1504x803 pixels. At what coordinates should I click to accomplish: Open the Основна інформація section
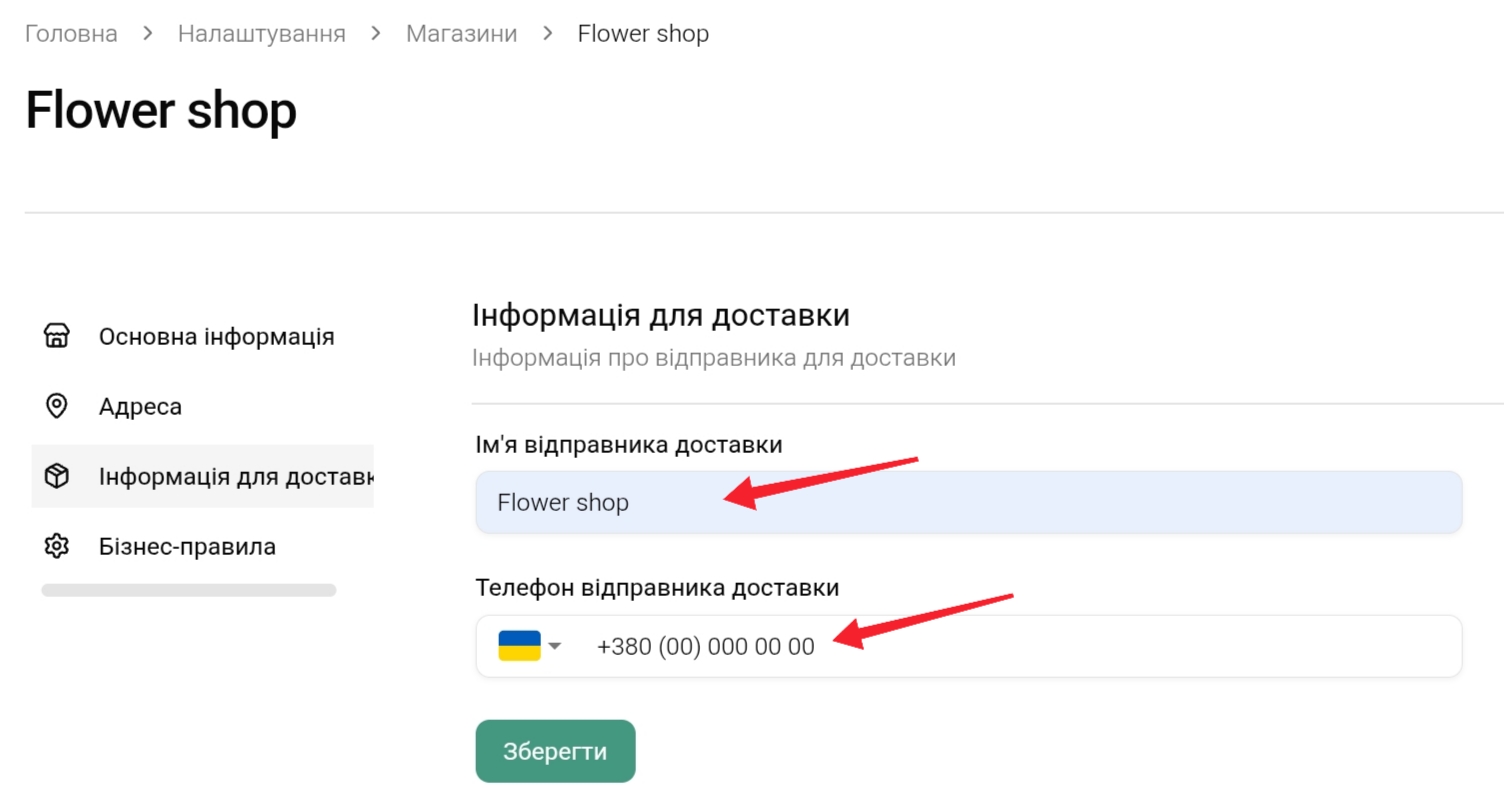(x=216, y=336)
